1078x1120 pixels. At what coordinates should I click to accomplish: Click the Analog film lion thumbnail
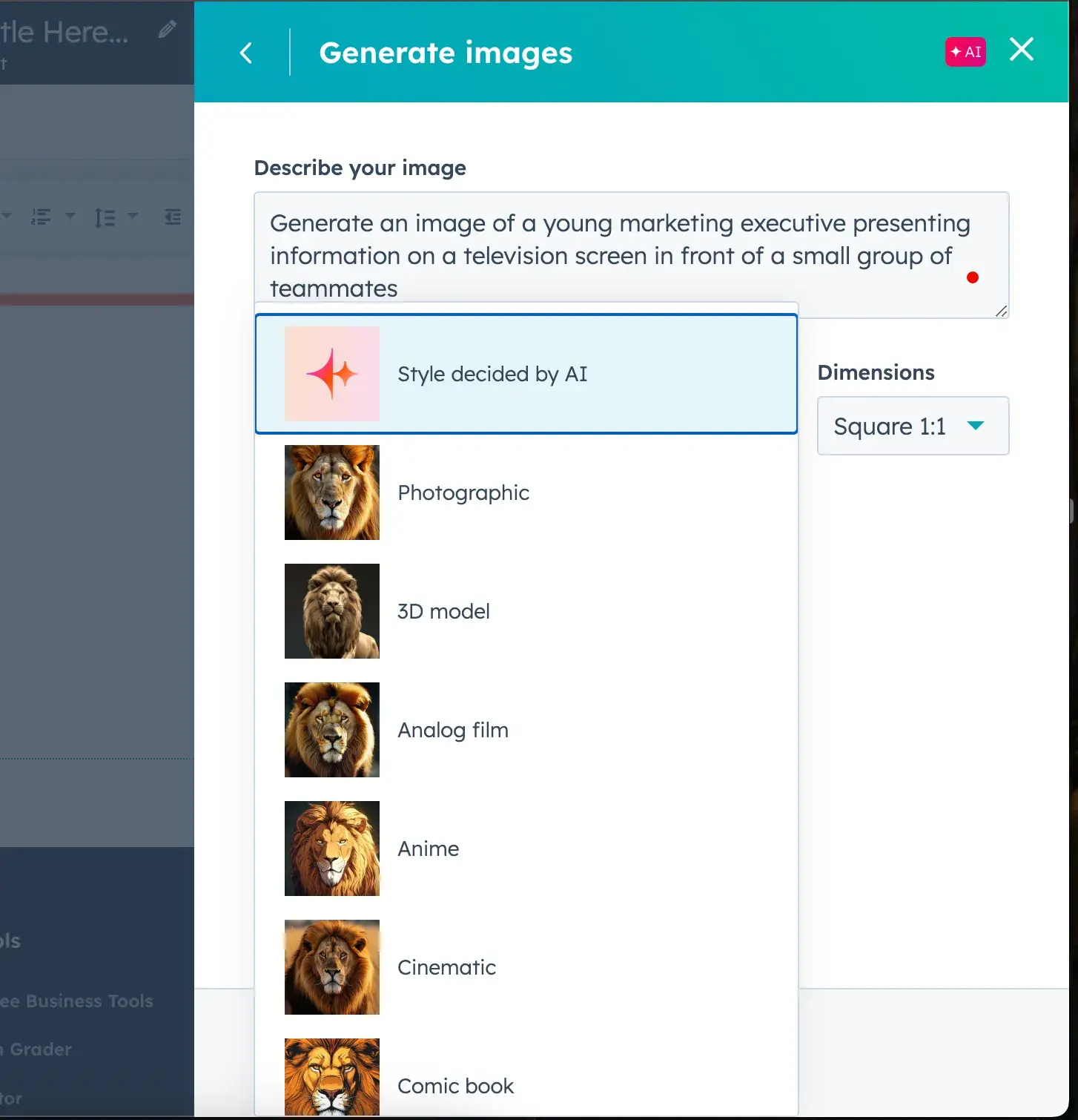[x=332, y=730]
